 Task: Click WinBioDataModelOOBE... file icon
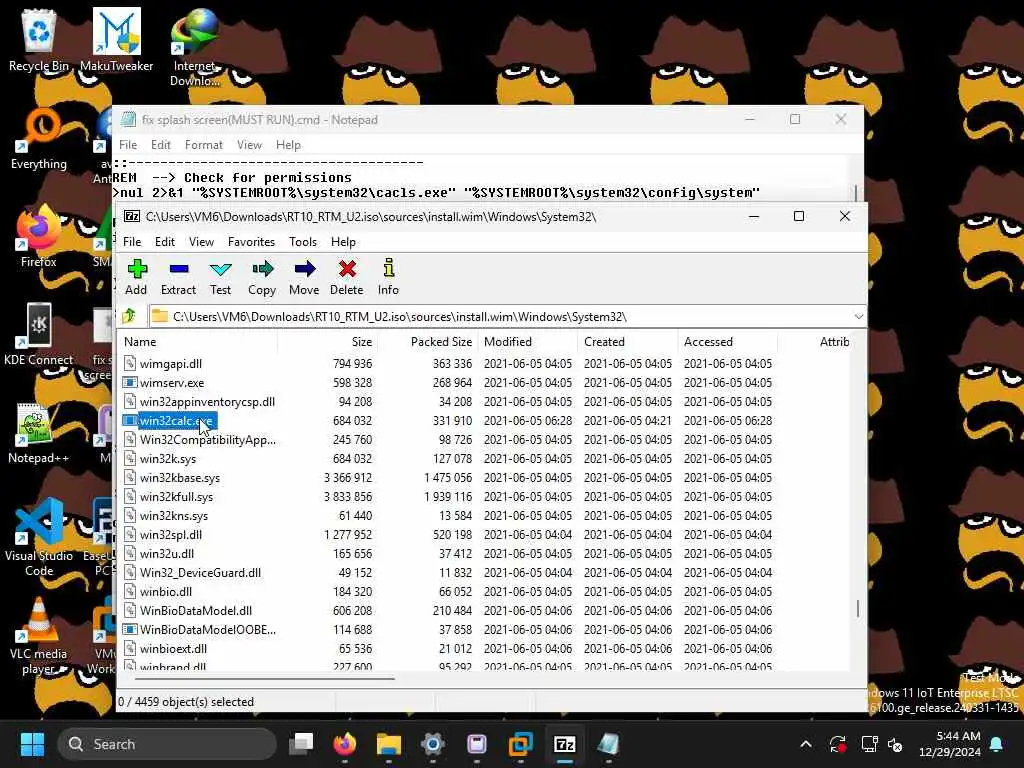pos(130,630)
